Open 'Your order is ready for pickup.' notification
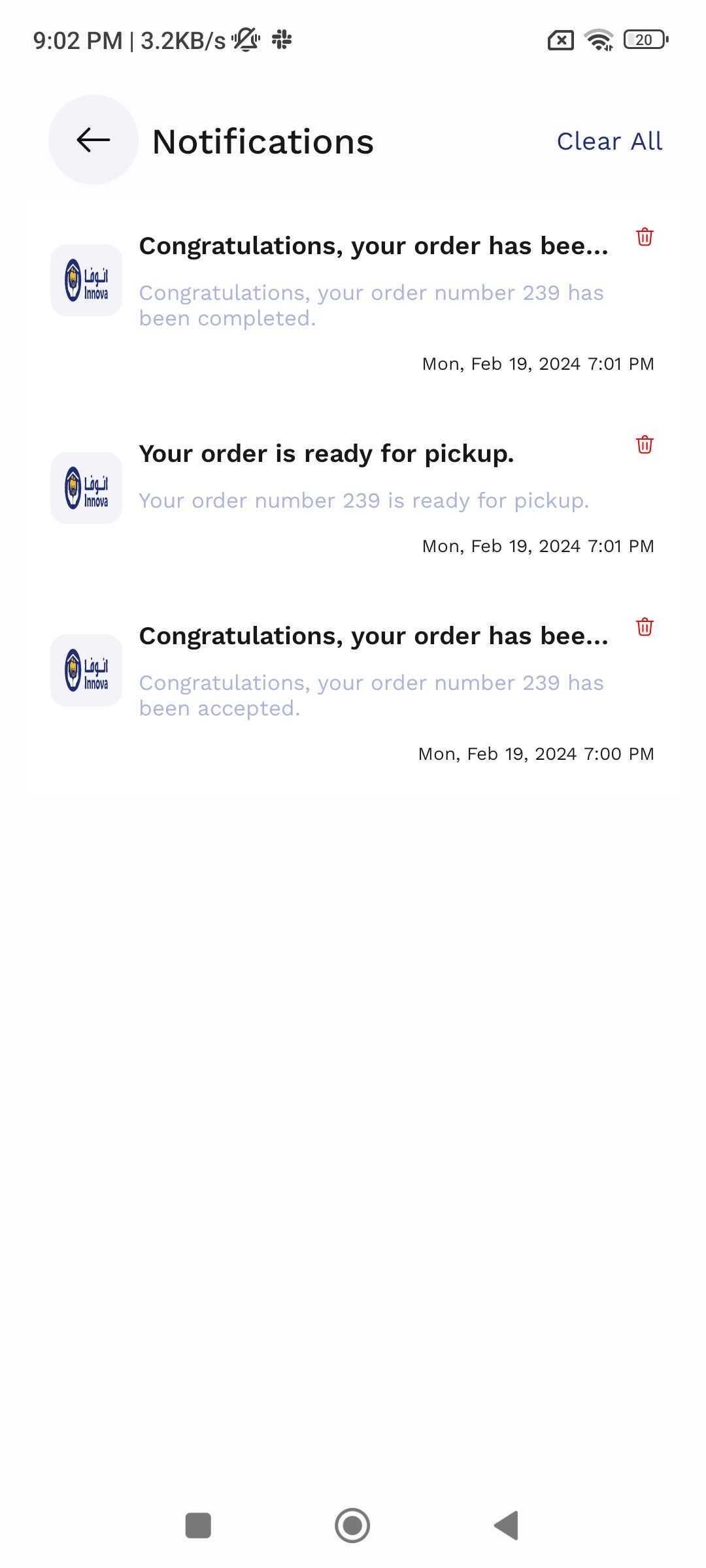Viewport: 706px width, 1568px height. coord(326,454)
